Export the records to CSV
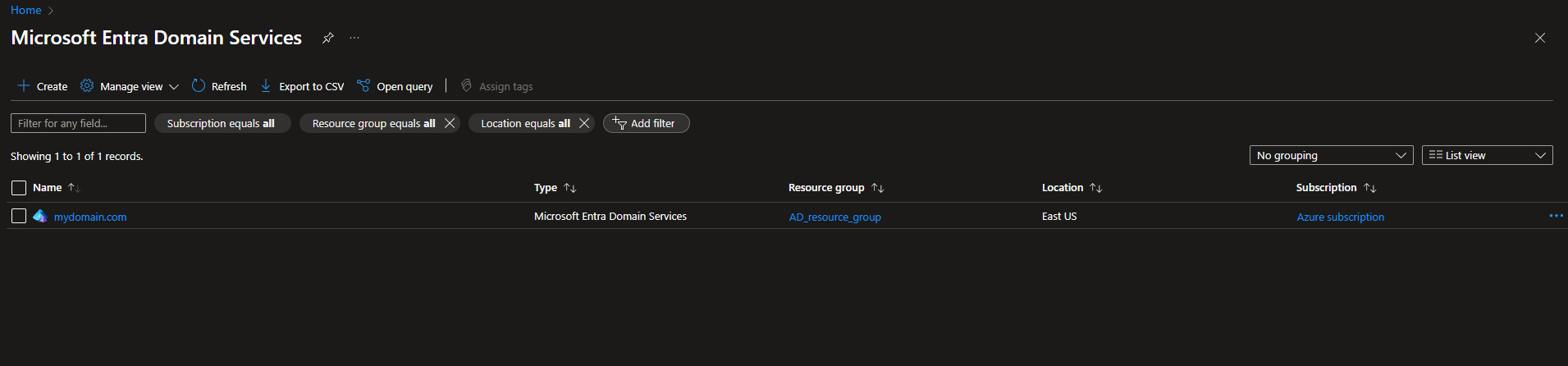Image resolution: width=1568 pixels, height=366 pixels. 302,86
